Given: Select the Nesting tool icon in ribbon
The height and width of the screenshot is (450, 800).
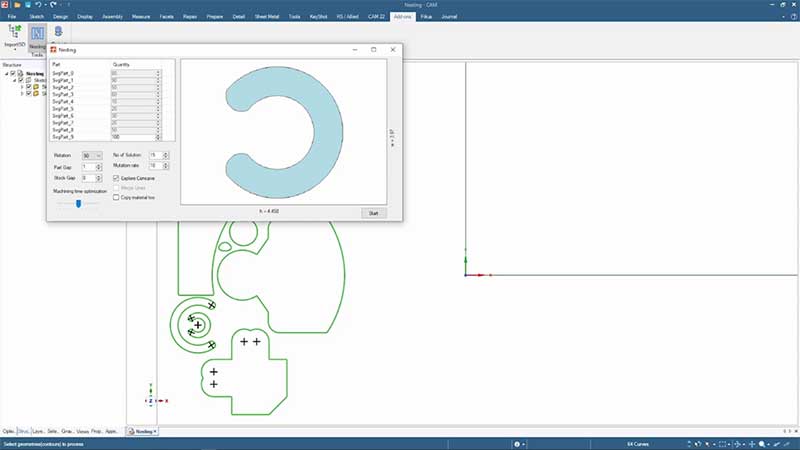Looking at the screenshot, I should tap(37, 33).
